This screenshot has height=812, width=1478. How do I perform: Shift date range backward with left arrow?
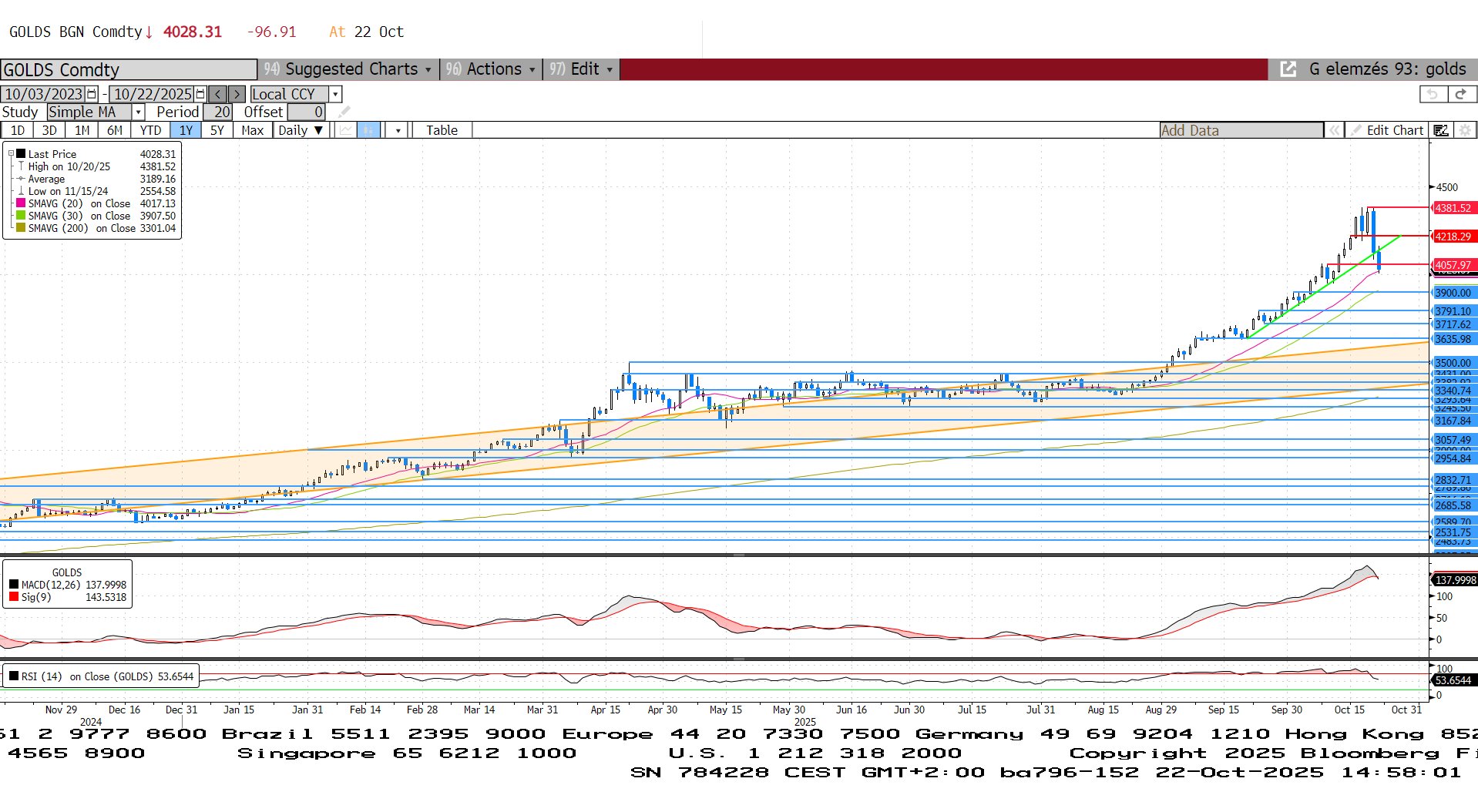pos(218,94)
